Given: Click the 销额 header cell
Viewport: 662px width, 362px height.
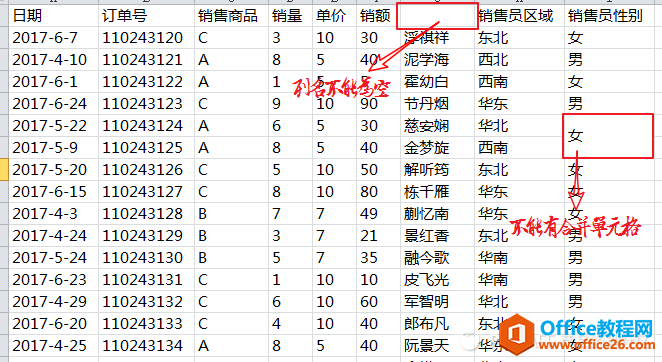Looking at the screenshot, I should (378, 16).
